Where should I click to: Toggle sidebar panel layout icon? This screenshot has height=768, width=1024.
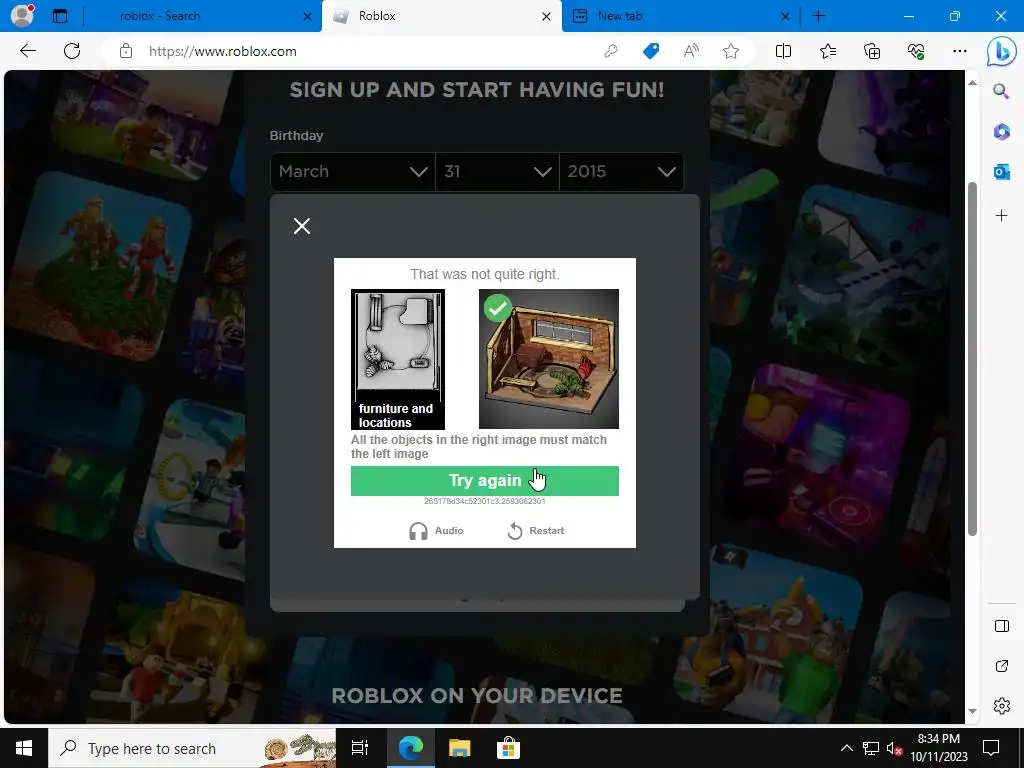click(1002, 626)
